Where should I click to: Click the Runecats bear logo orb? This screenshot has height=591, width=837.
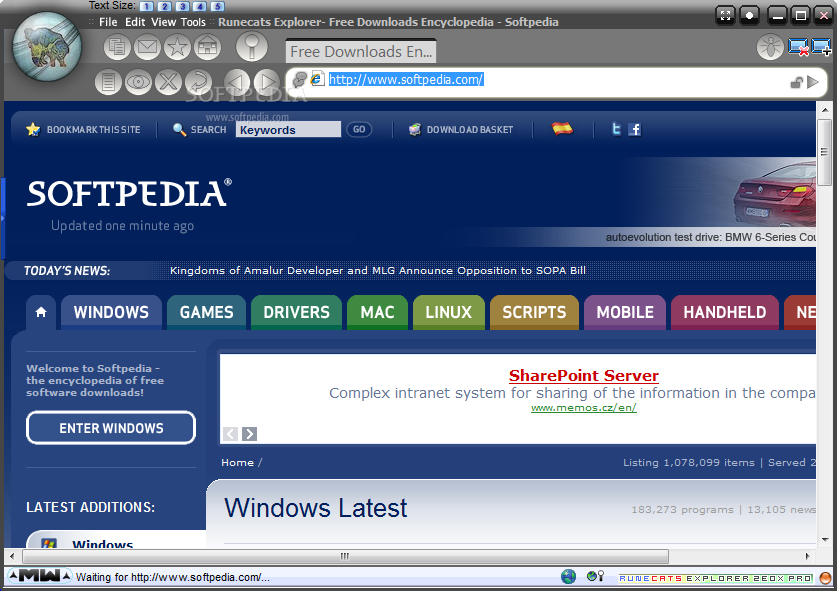[x=47, y=47]
